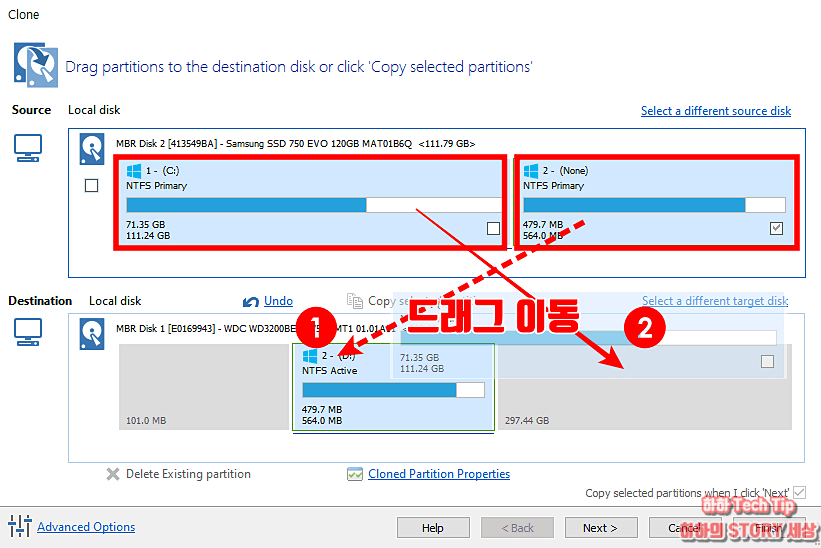821x548 pixels.
Task: Click the Source computer monitor icon
Action: point(28,148)
